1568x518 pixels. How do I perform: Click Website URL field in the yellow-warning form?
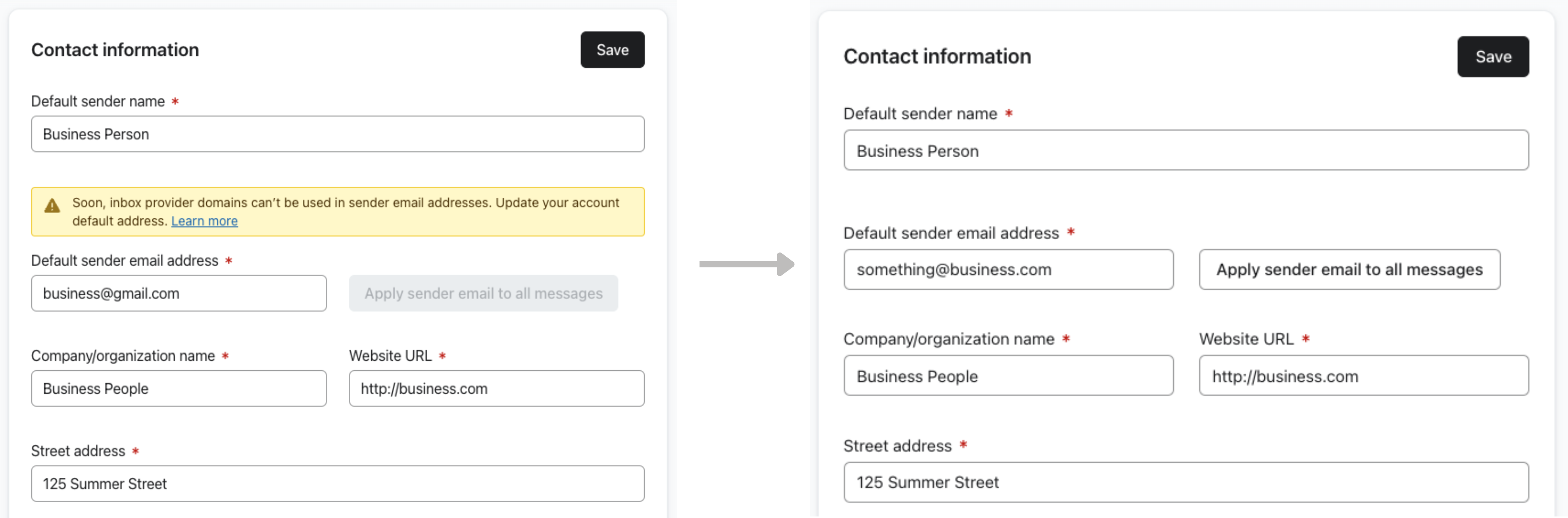496,389
